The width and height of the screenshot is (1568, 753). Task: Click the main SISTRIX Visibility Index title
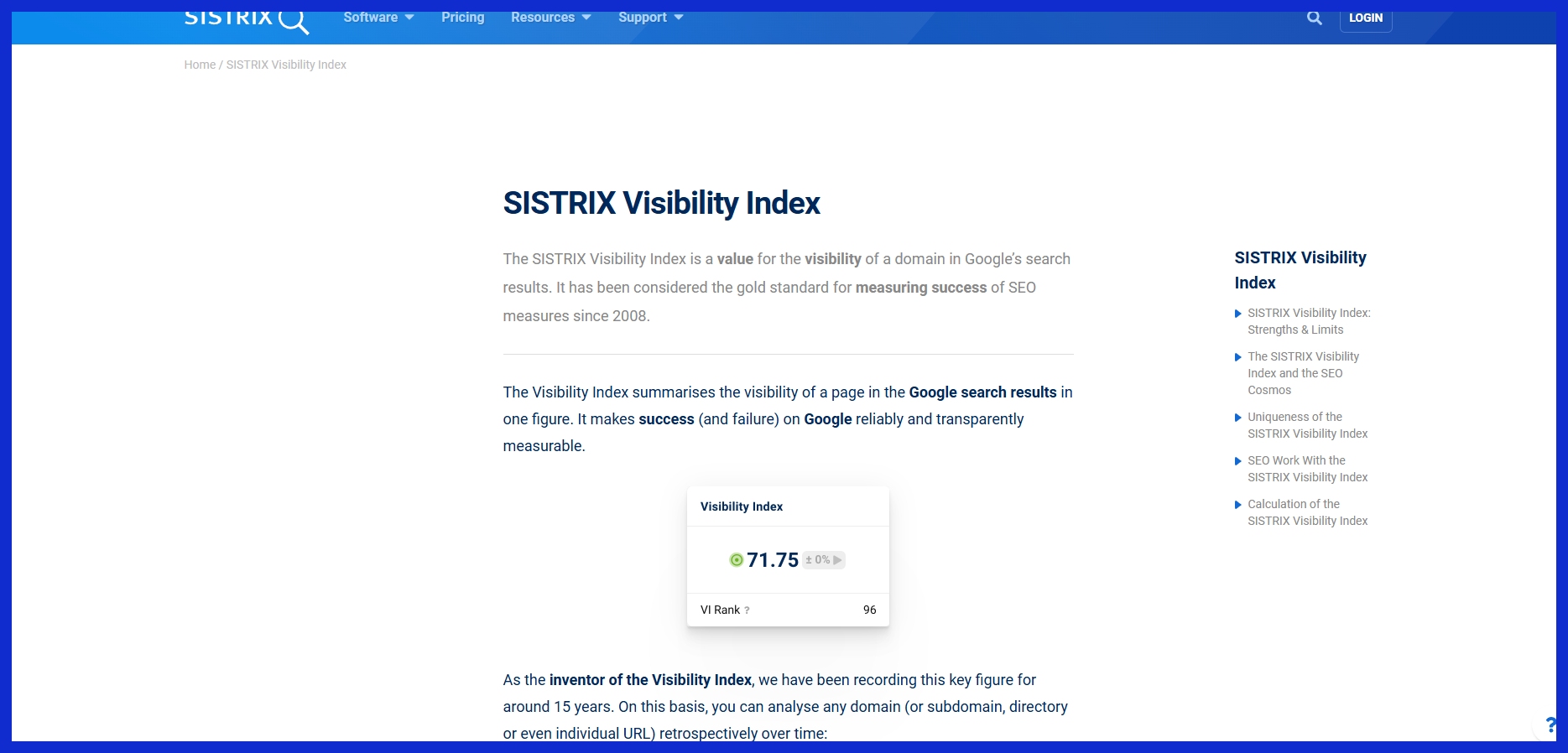click(x=661, y=203)
